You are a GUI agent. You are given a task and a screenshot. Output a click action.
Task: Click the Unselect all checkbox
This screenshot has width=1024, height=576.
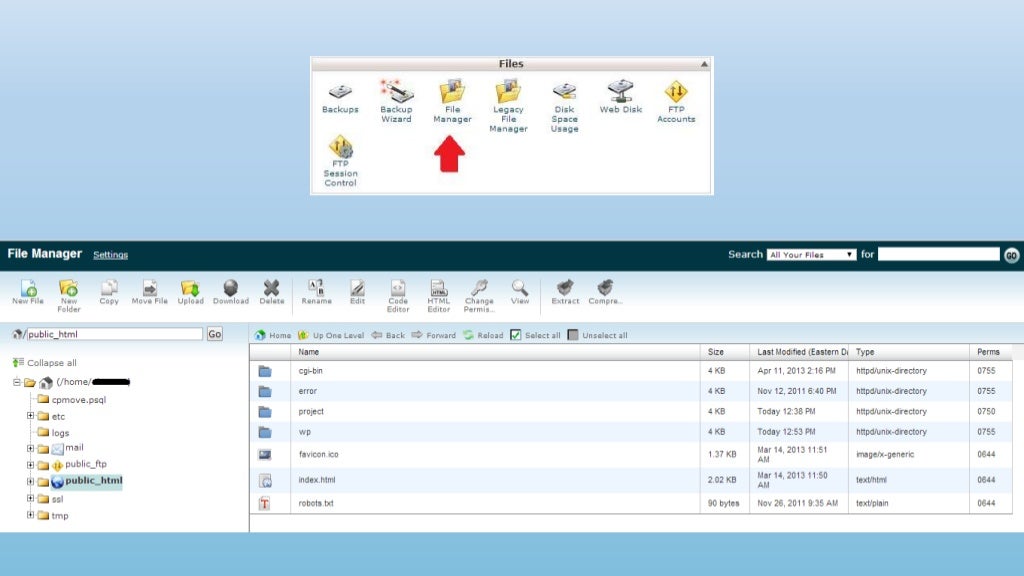[x=573, y=335]
